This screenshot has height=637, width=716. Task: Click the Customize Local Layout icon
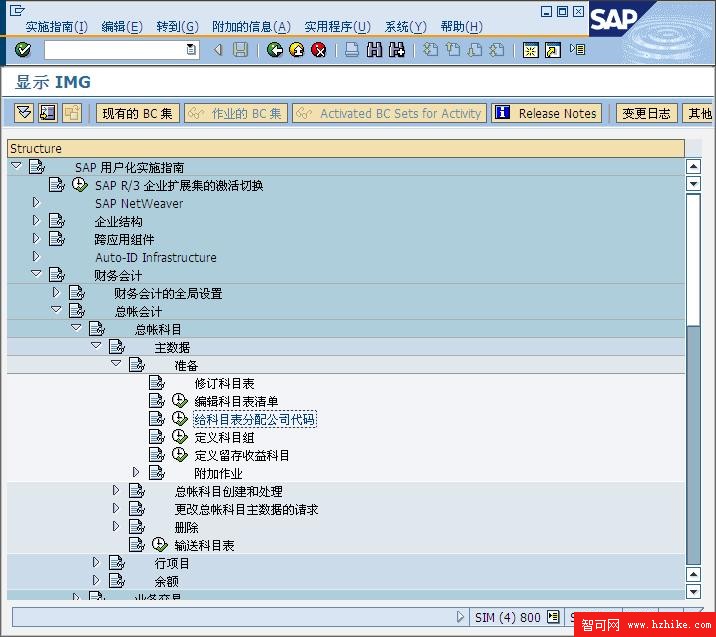click(x=577, y=49)
